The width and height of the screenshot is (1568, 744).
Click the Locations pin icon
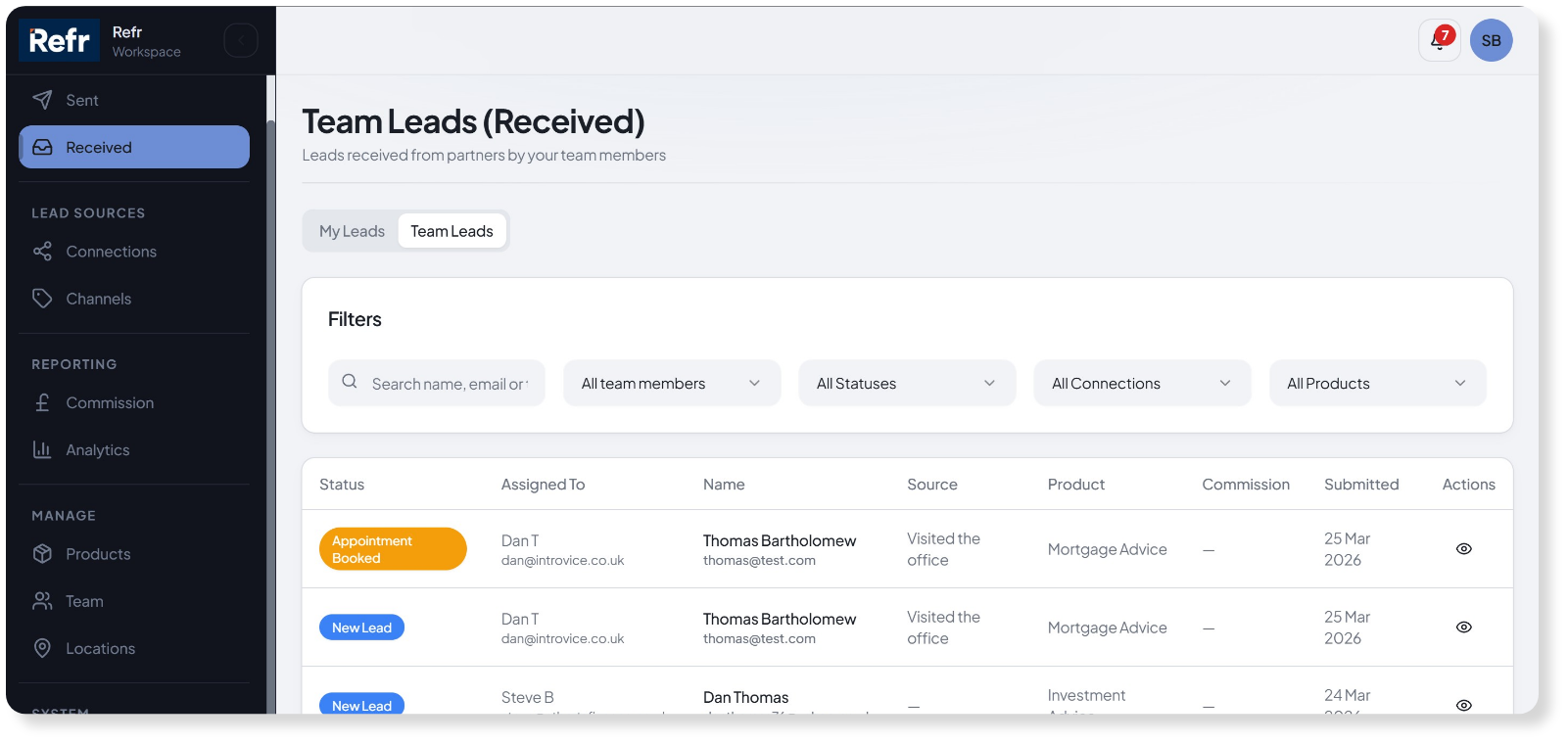(42, 648)
